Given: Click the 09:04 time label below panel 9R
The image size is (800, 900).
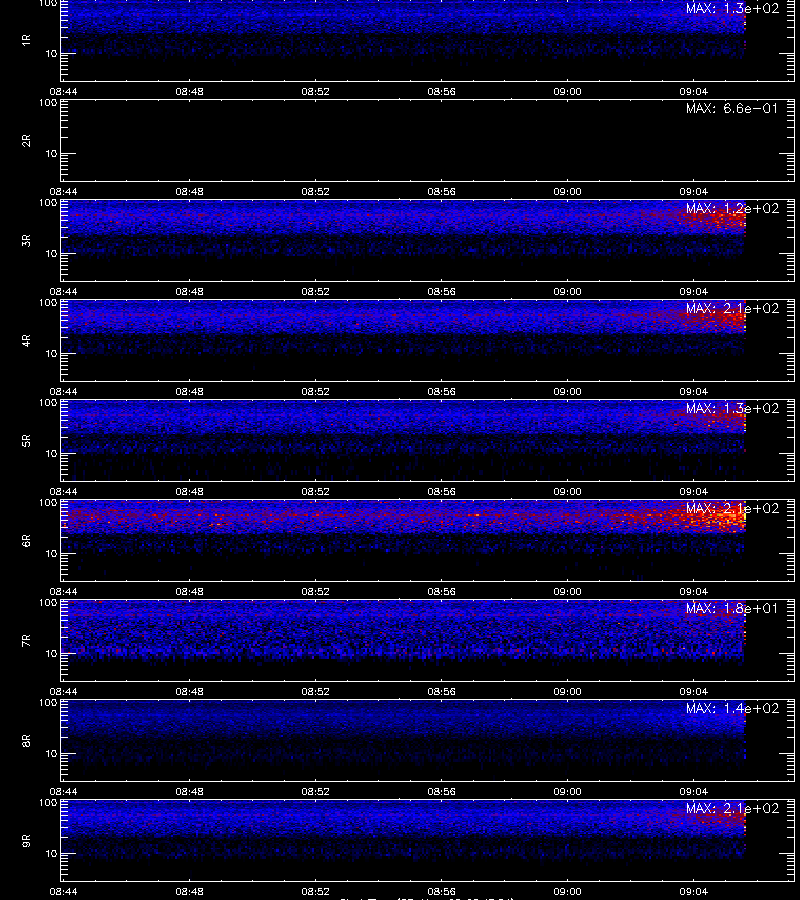Looking at the screenshot, I should 693,891.
